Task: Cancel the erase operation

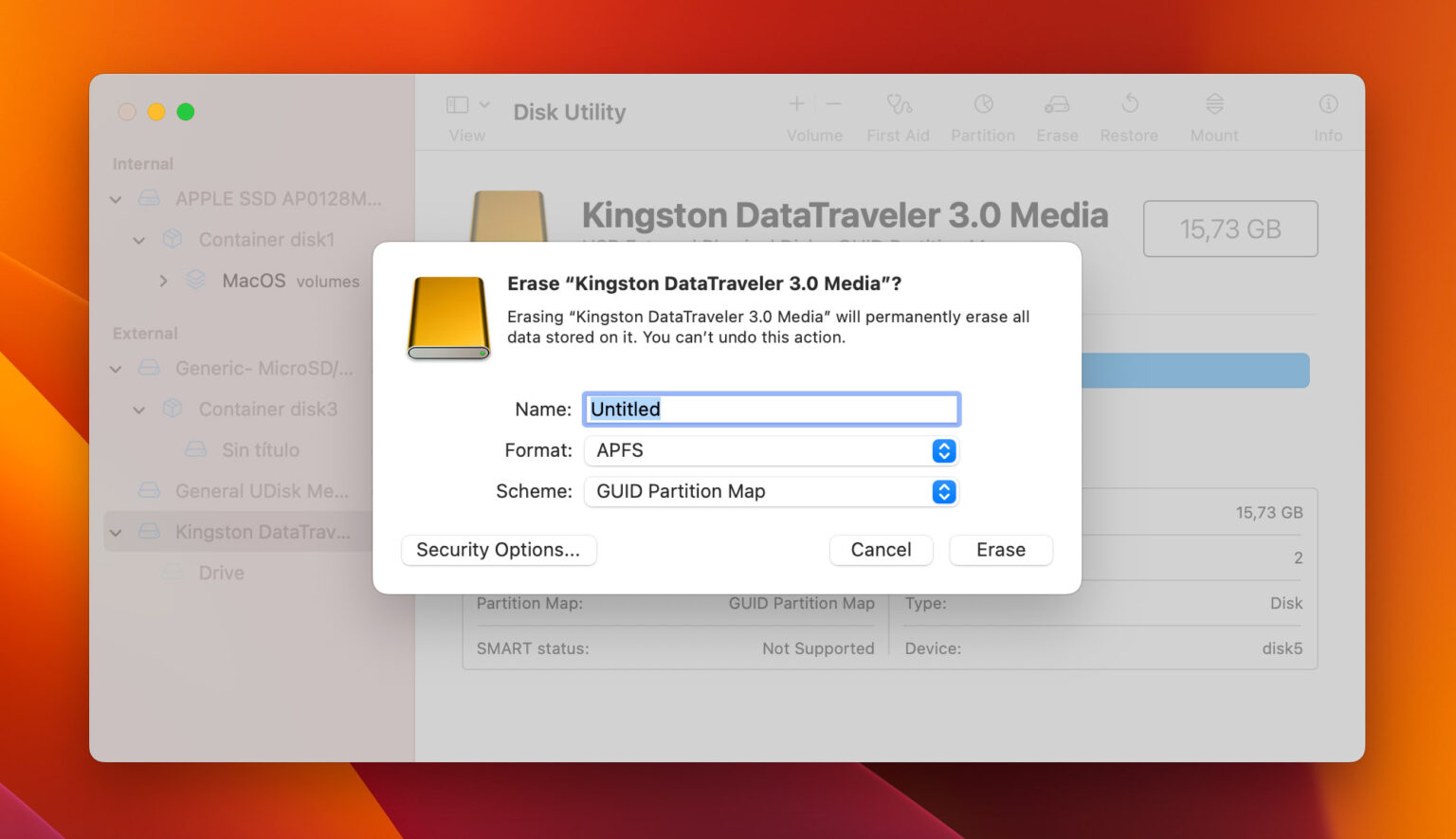Action: click(881, 550)
